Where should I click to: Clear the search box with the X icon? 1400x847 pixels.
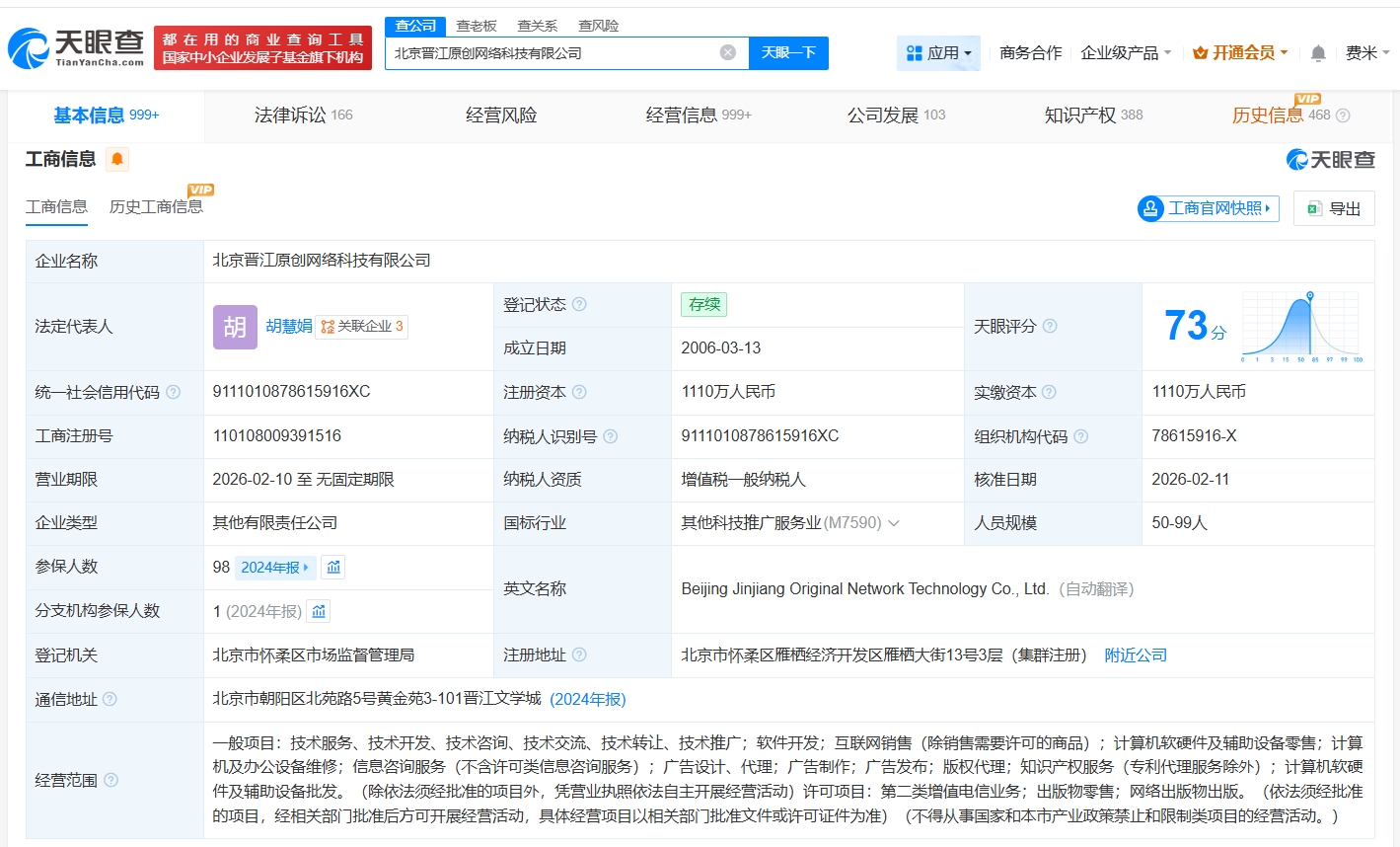728,52
